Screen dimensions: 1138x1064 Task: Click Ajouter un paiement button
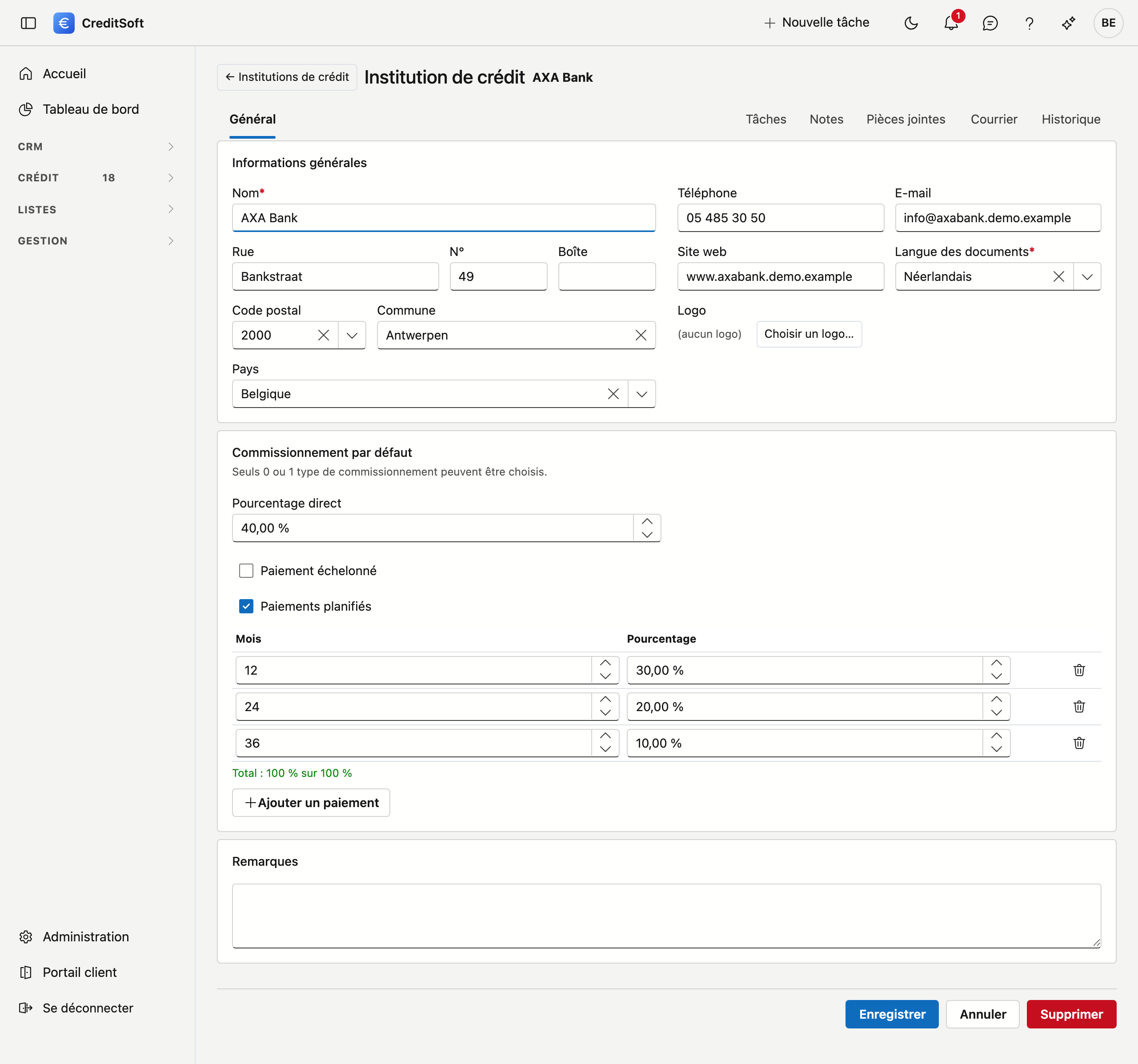[x=311, y=802]
